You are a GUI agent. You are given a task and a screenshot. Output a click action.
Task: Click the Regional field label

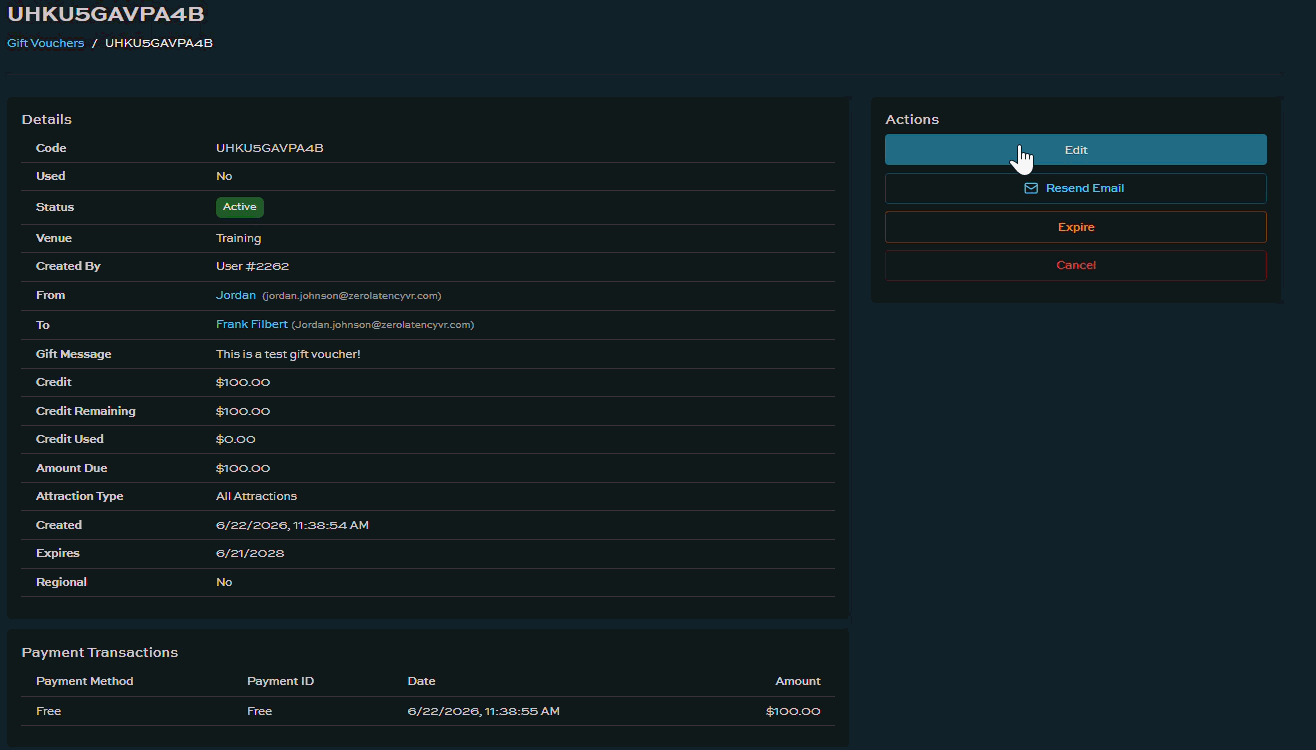pyautogui.click(x=61, y=582)
